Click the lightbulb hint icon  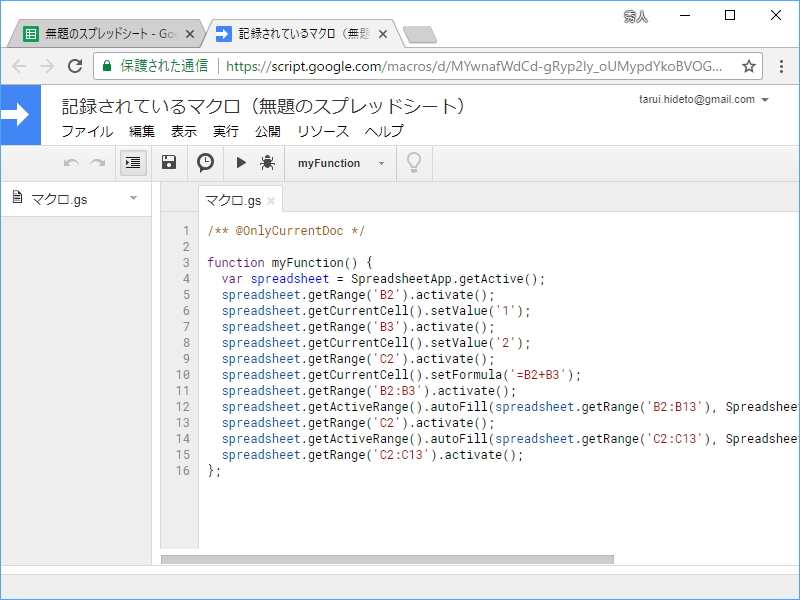[413, 163]
